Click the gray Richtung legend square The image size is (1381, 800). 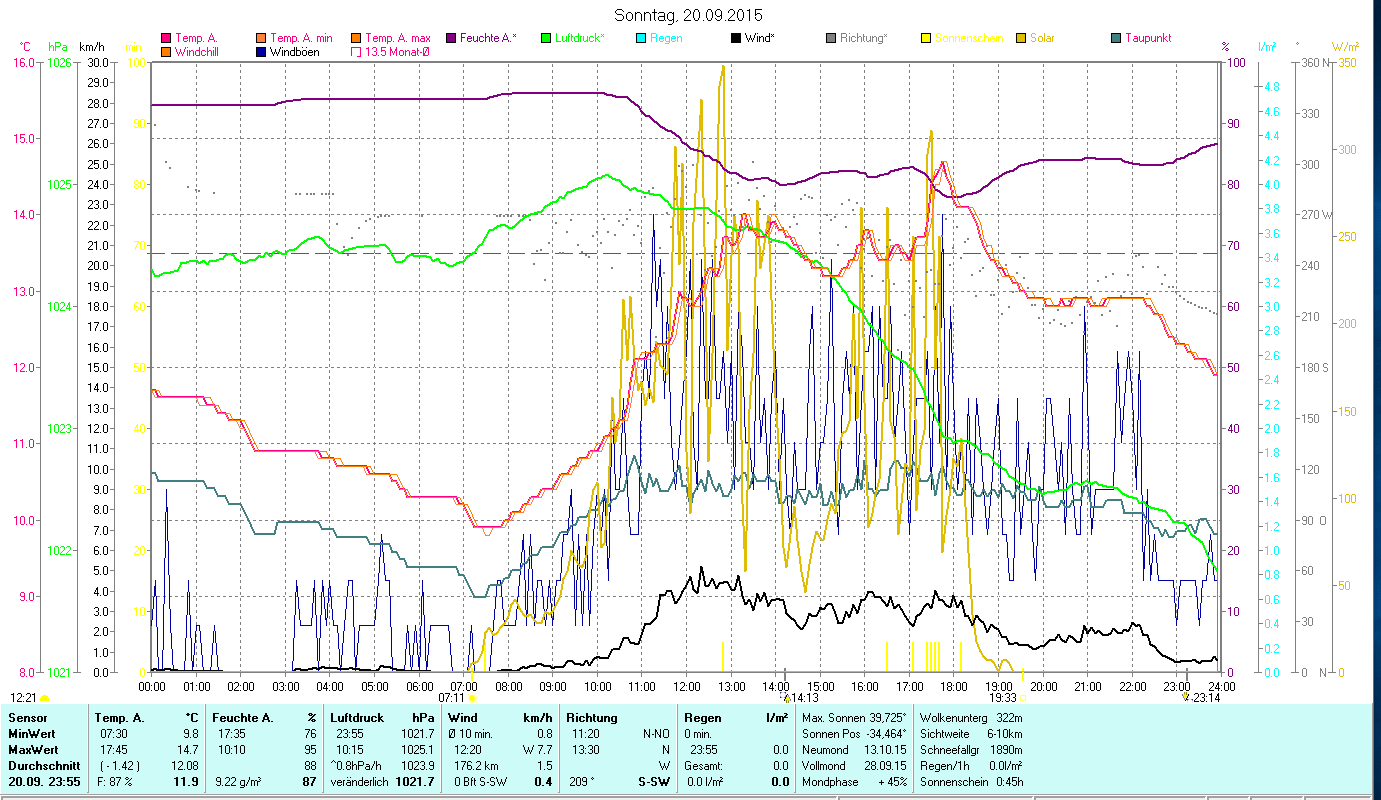(831, 38)
